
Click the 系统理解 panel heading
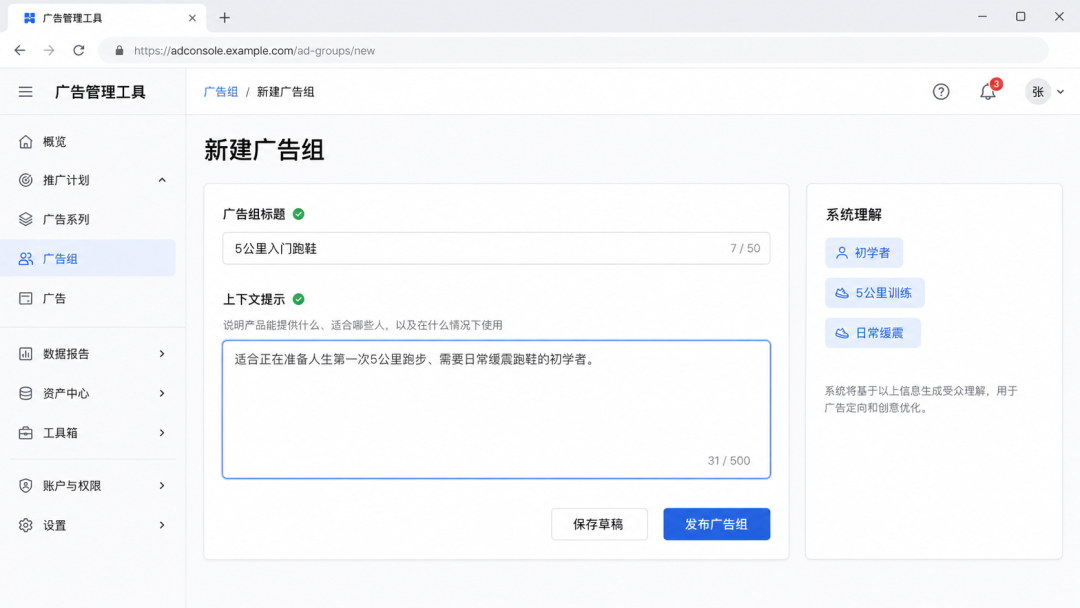[853, 215]
